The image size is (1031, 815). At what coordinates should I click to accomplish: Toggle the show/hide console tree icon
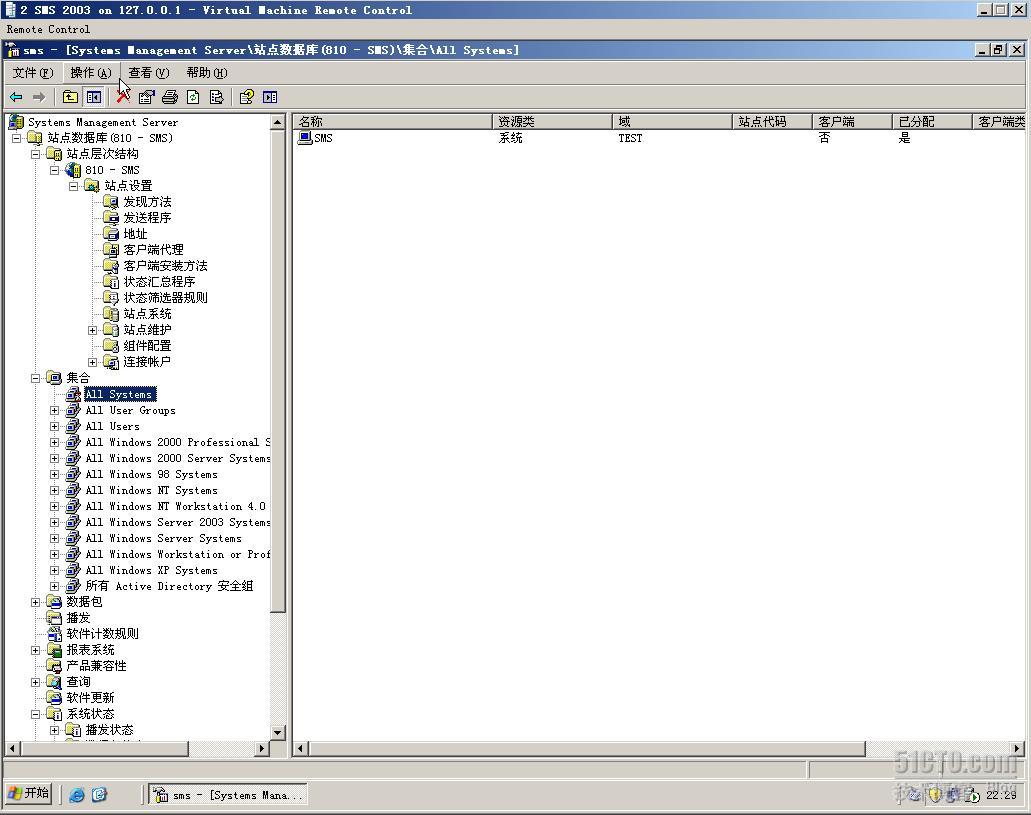[x=94, y=97]
